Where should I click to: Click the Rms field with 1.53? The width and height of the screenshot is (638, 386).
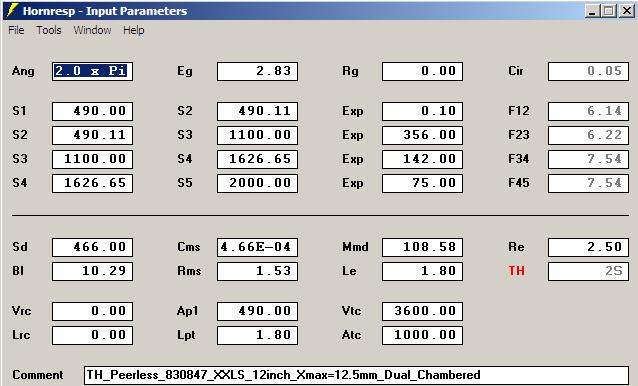click(x=257, y=271)
